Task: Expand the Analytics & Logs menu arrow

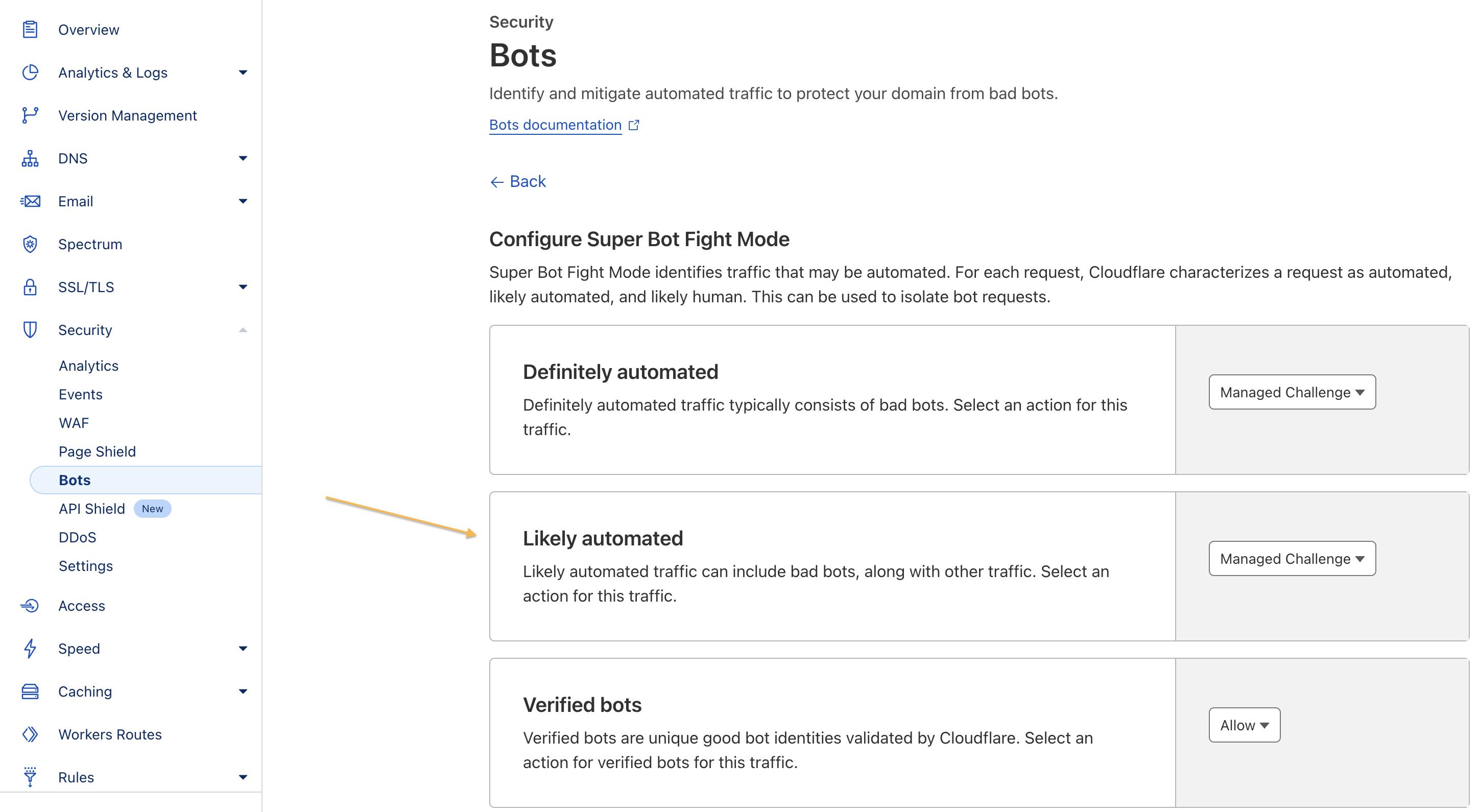Action: click(x=243, y=73)
